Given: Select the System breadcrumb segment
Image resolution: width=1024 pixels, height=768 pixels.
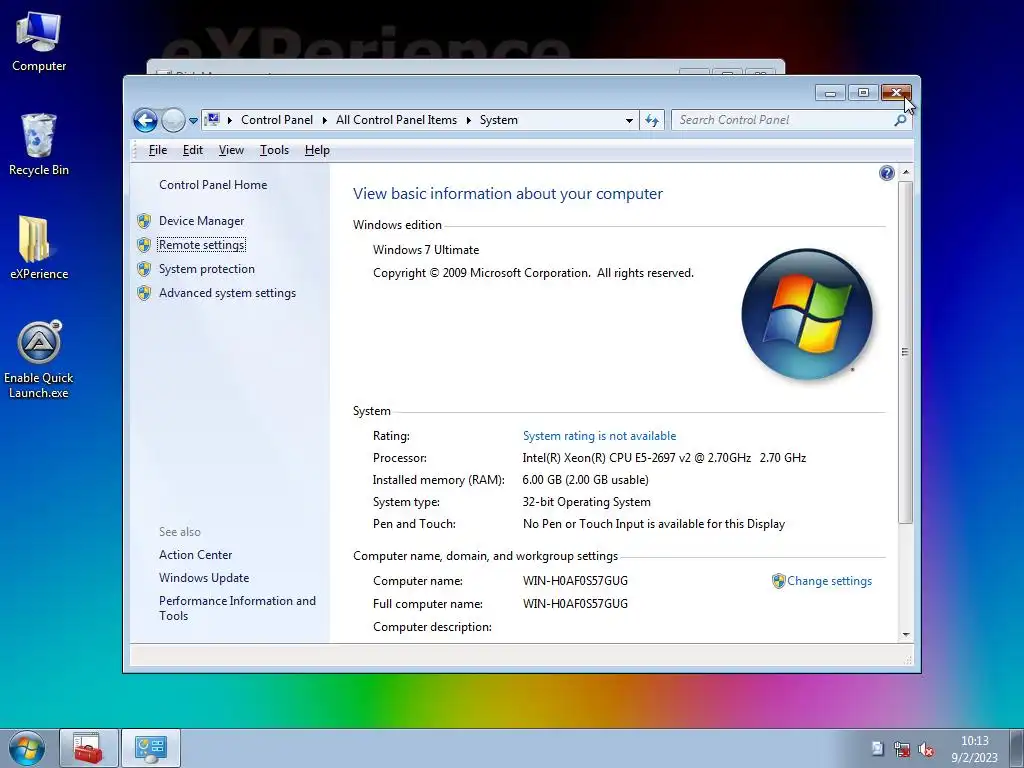Looking at the screenshot, I should coord(498,120).
